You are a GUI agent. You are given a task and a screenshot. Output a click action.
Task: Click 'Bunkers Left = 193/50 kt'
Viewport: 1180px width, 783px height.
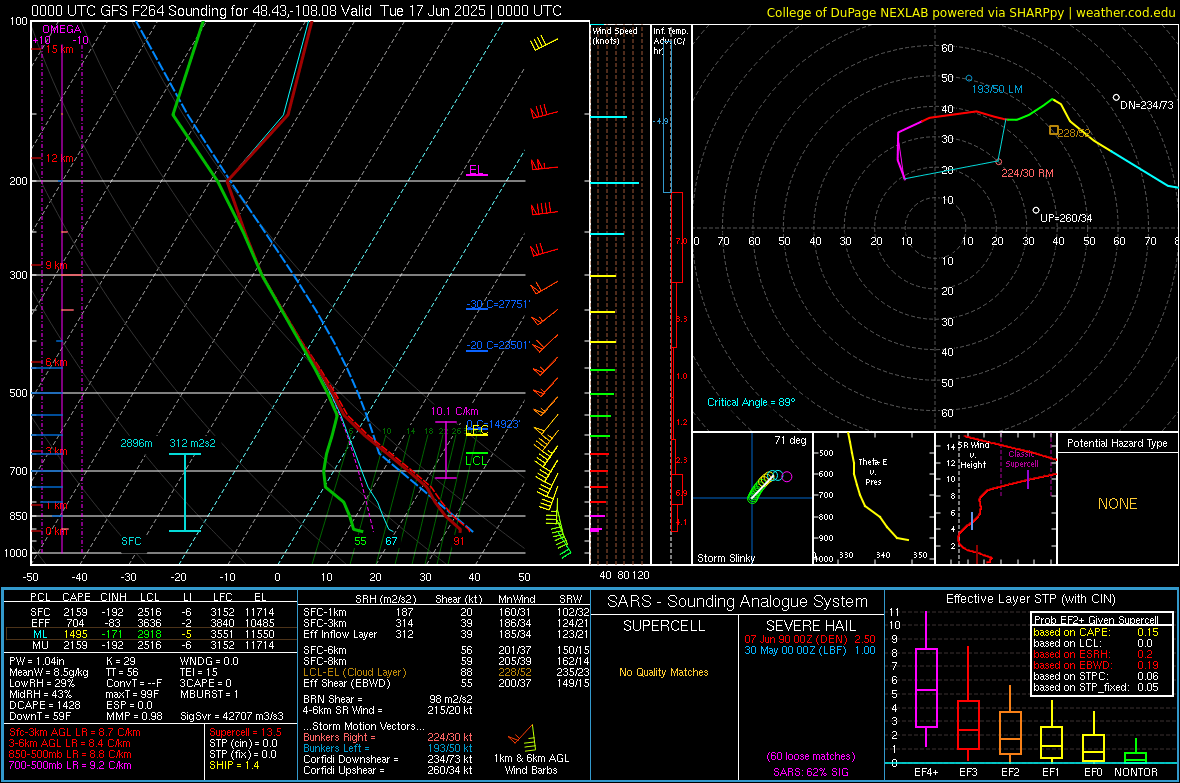pyautogui.click(x=388, y=748)
